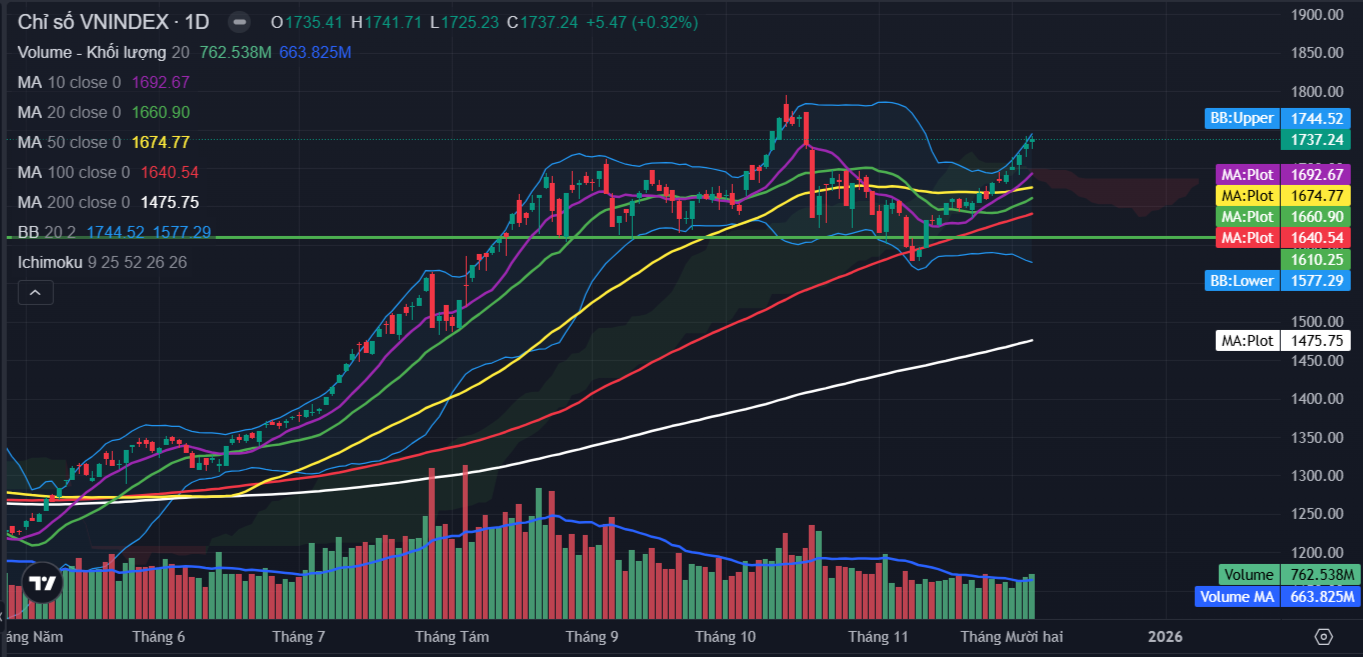Click the Tháng 9 label on time axis
This screenshot has width=1363, height=657.
click(591, 637)
